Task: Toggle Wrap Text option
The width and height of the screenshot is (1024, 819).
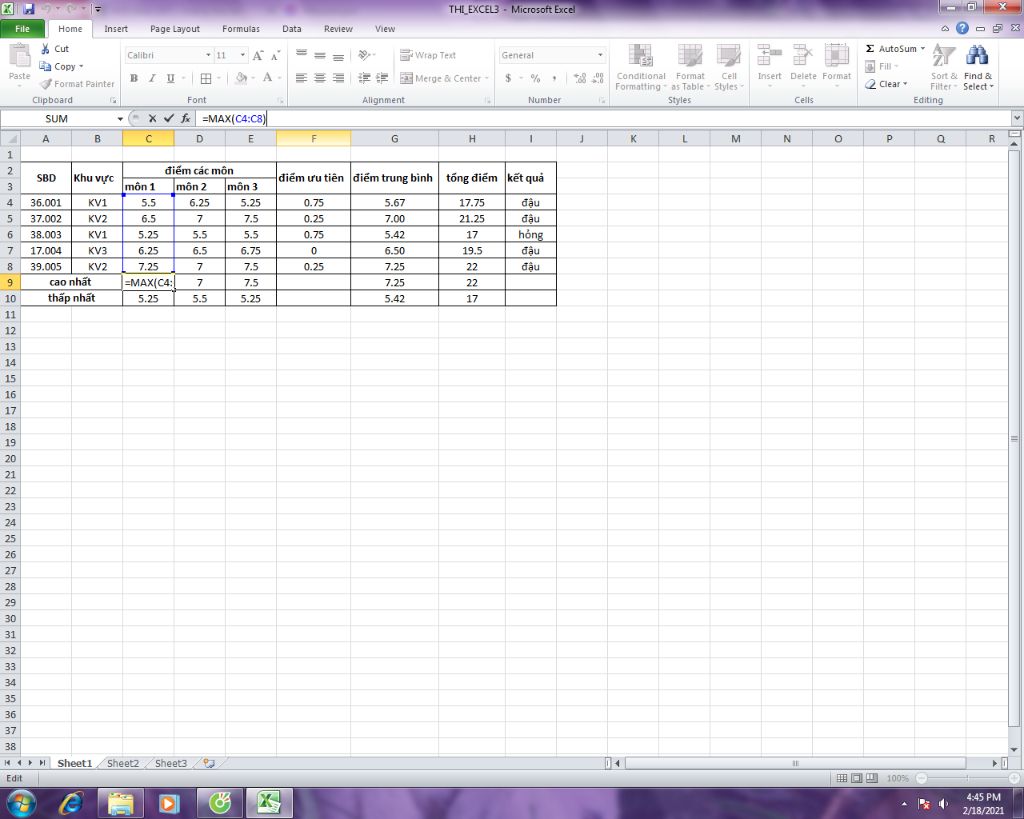Action: (x=428, y=56)
